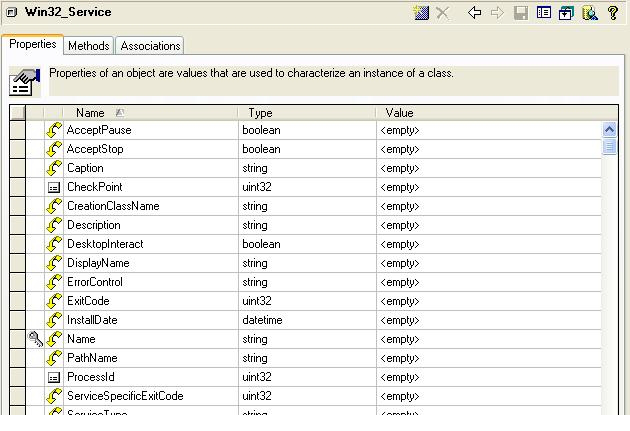The image size is (630, 431).
Task: Click the inherited arrow icon beside DisplayName
Action: [54, 263]
